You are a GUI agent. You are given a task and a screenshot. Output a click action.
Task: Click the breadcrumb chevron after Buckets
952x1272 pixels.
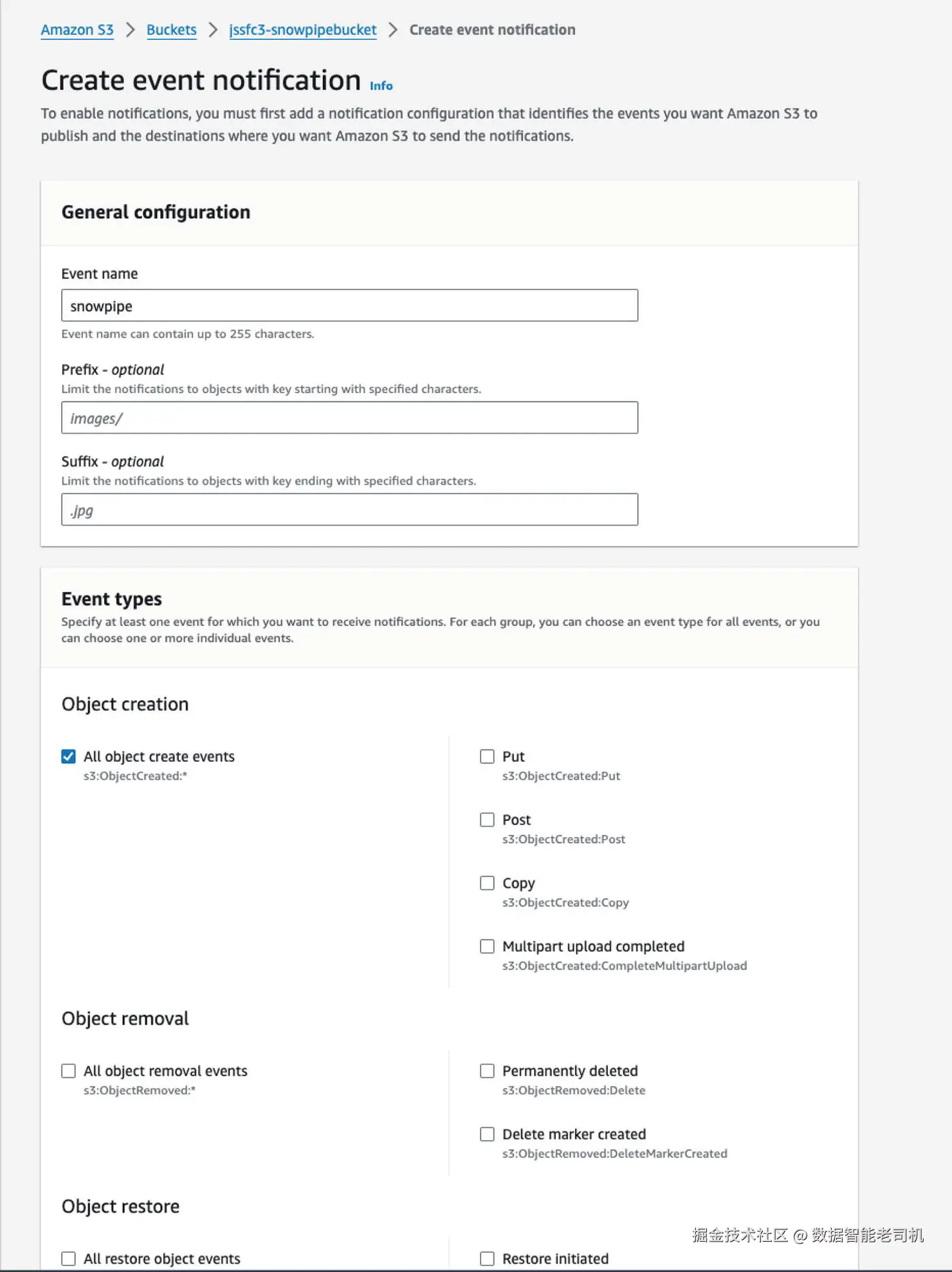(x=213, y=30)
